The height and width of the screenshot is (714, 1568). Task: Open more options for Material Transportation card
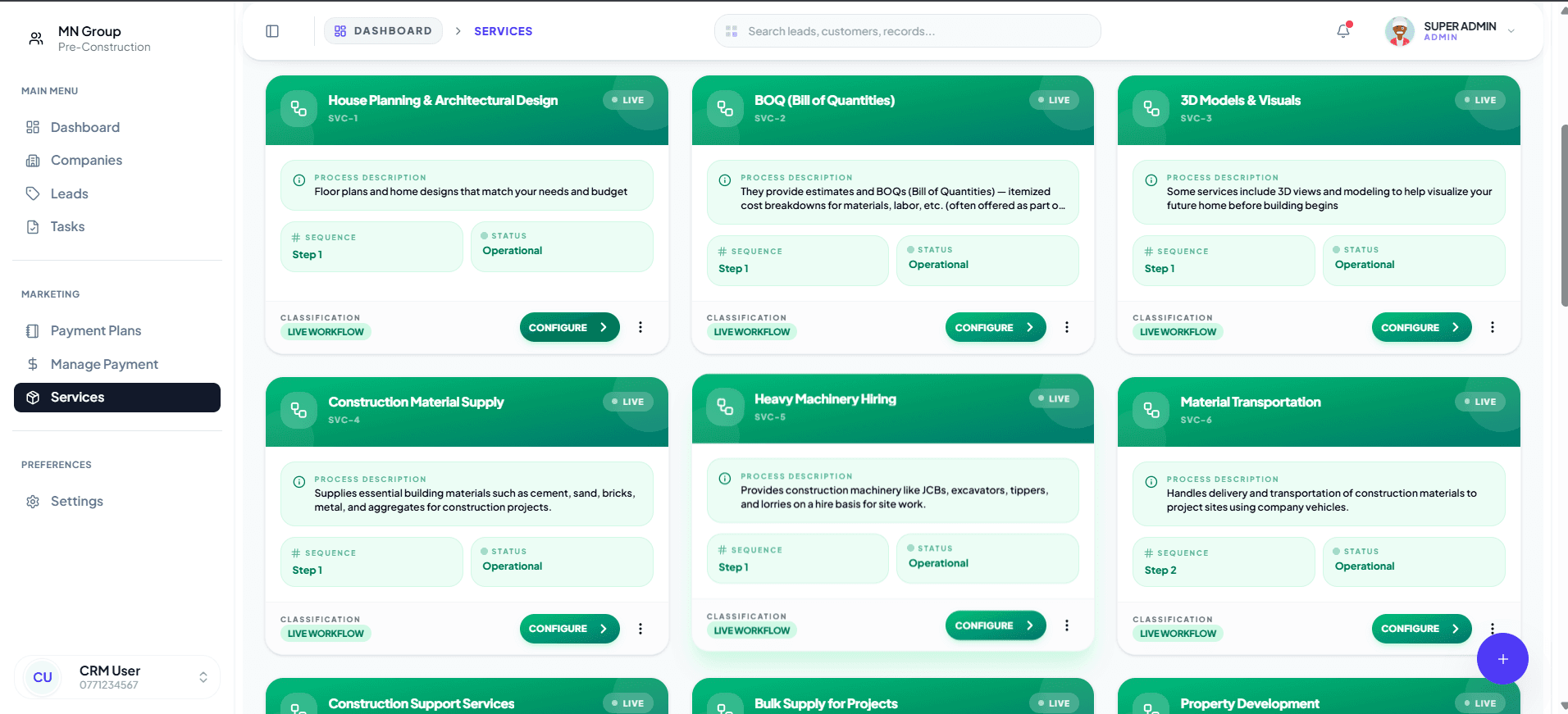1493,628
